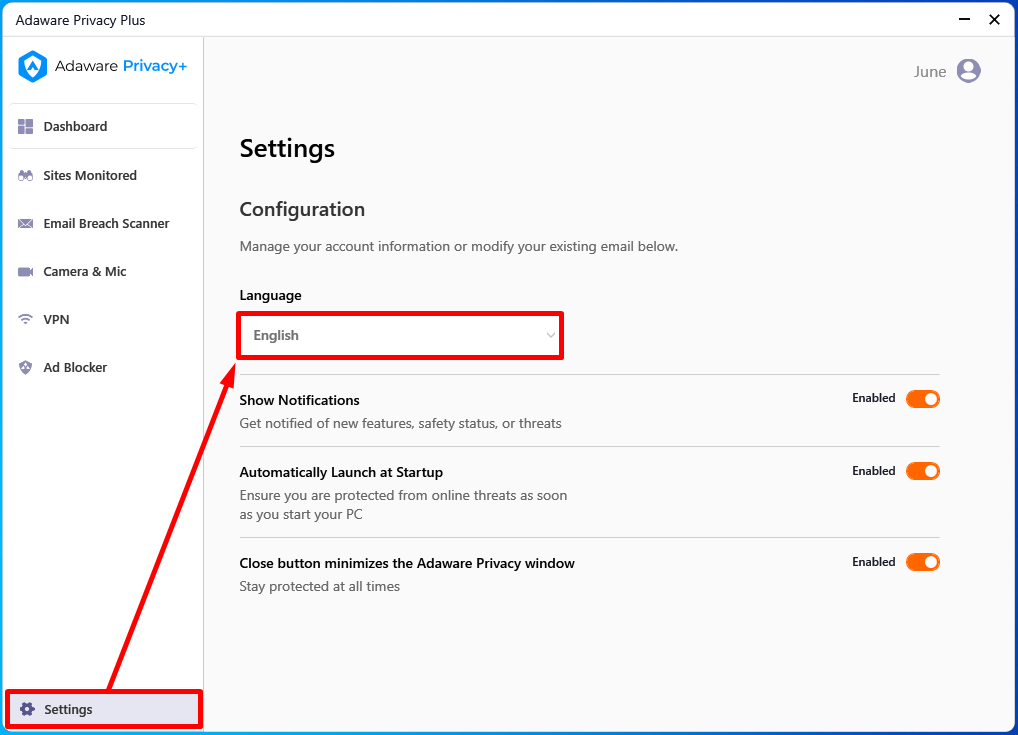The height and width of the screenshot is (735, 1018).
Task: Open Email Breach Scanner page
Action: click(x=103, y=223)
